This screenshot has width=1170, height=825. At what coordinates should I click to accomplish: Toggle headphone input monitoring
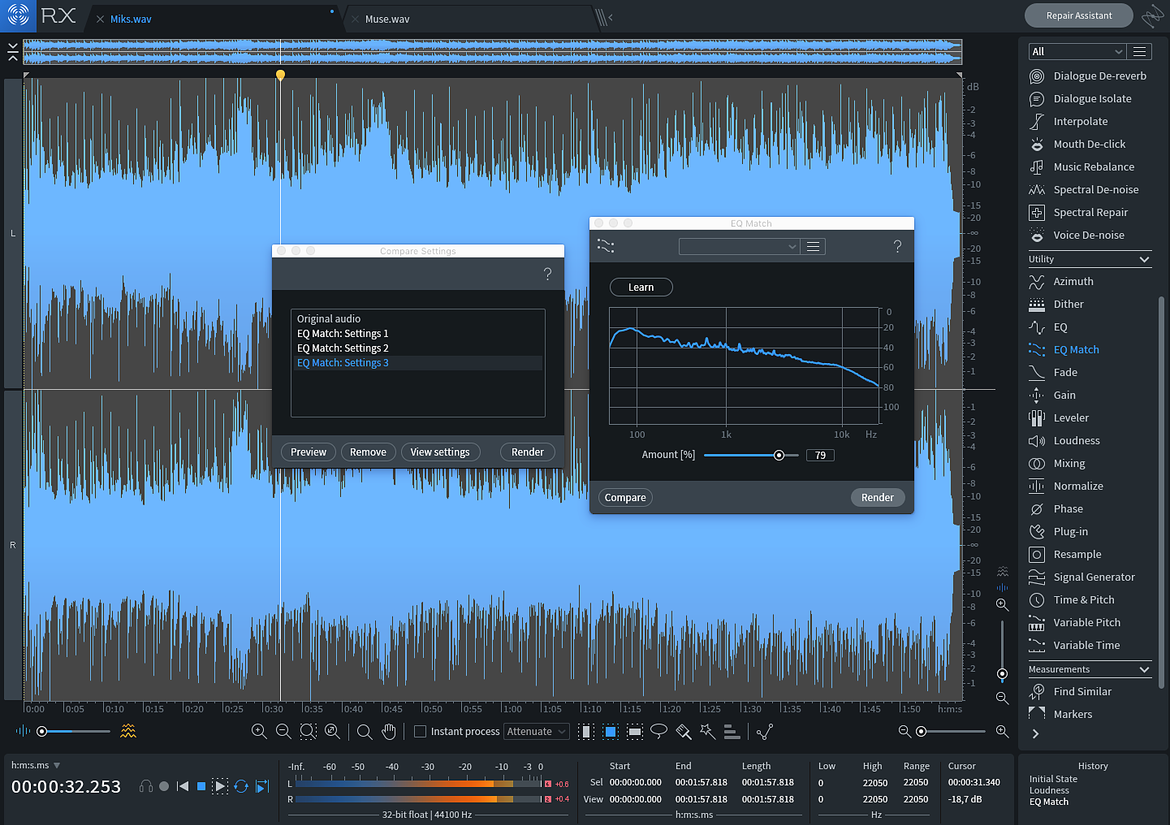[x=146, y=786]
